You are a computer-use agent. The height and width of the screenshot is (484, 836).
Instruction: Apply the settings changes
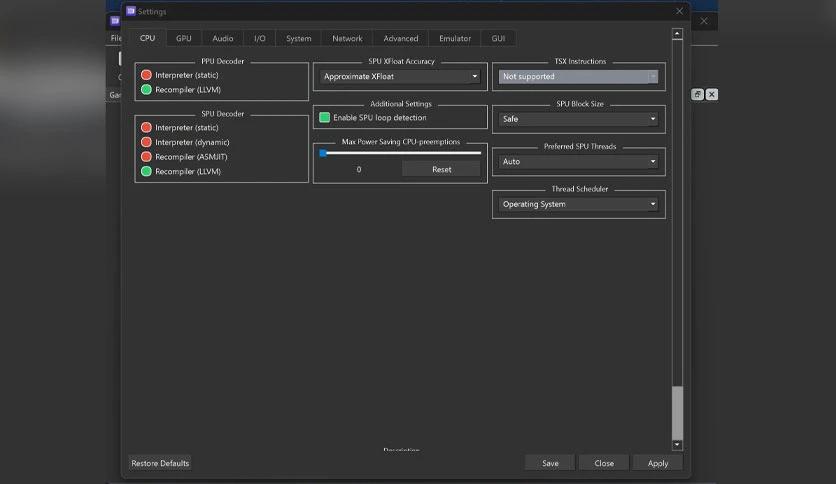tap(658, 463)
